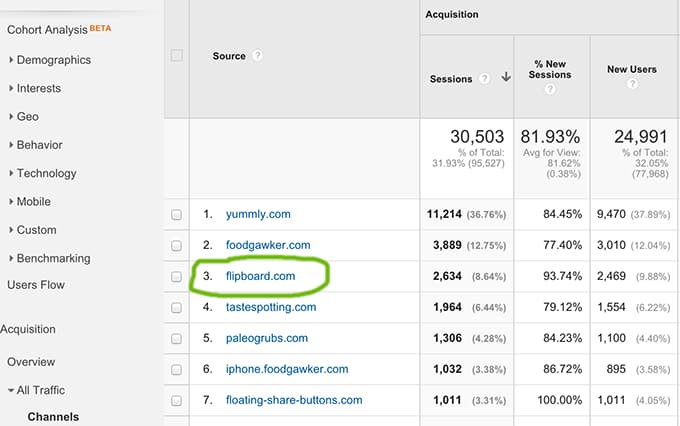Click the total sessions value 30,503
The width and height of the screenshot is (680, 426).
coord(477,137)
